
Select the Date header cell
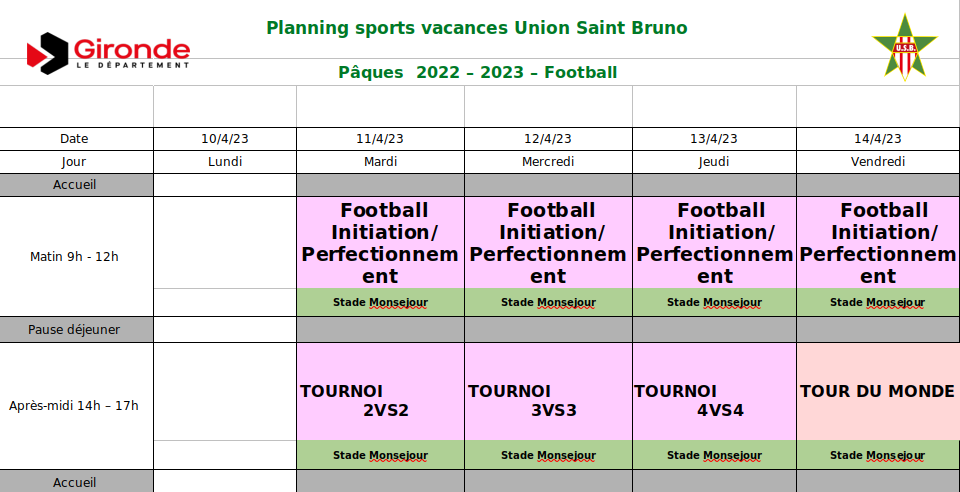(74, 139)
